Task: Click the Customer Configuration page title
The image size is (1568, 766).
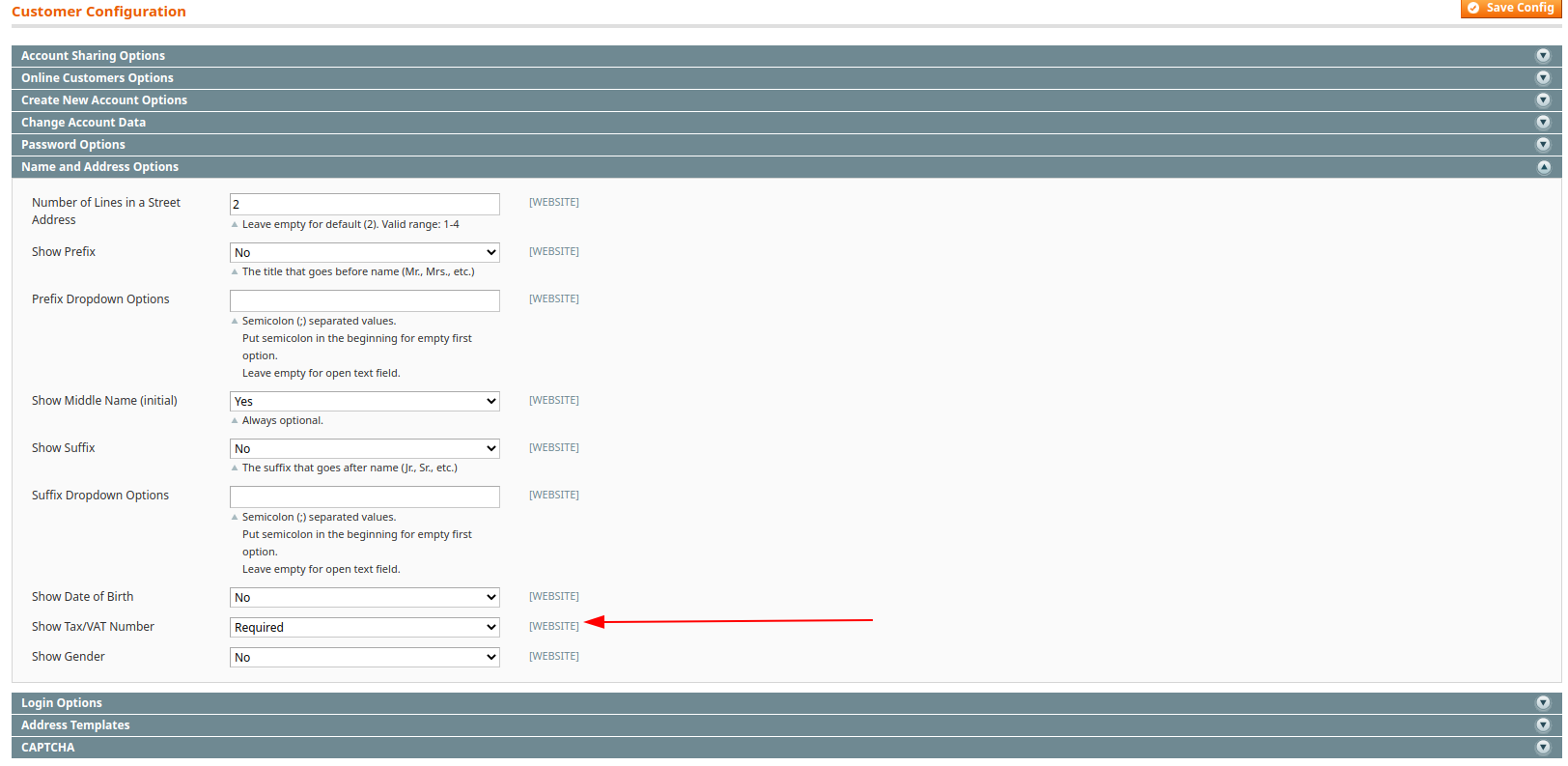Action: pos(98,12)
